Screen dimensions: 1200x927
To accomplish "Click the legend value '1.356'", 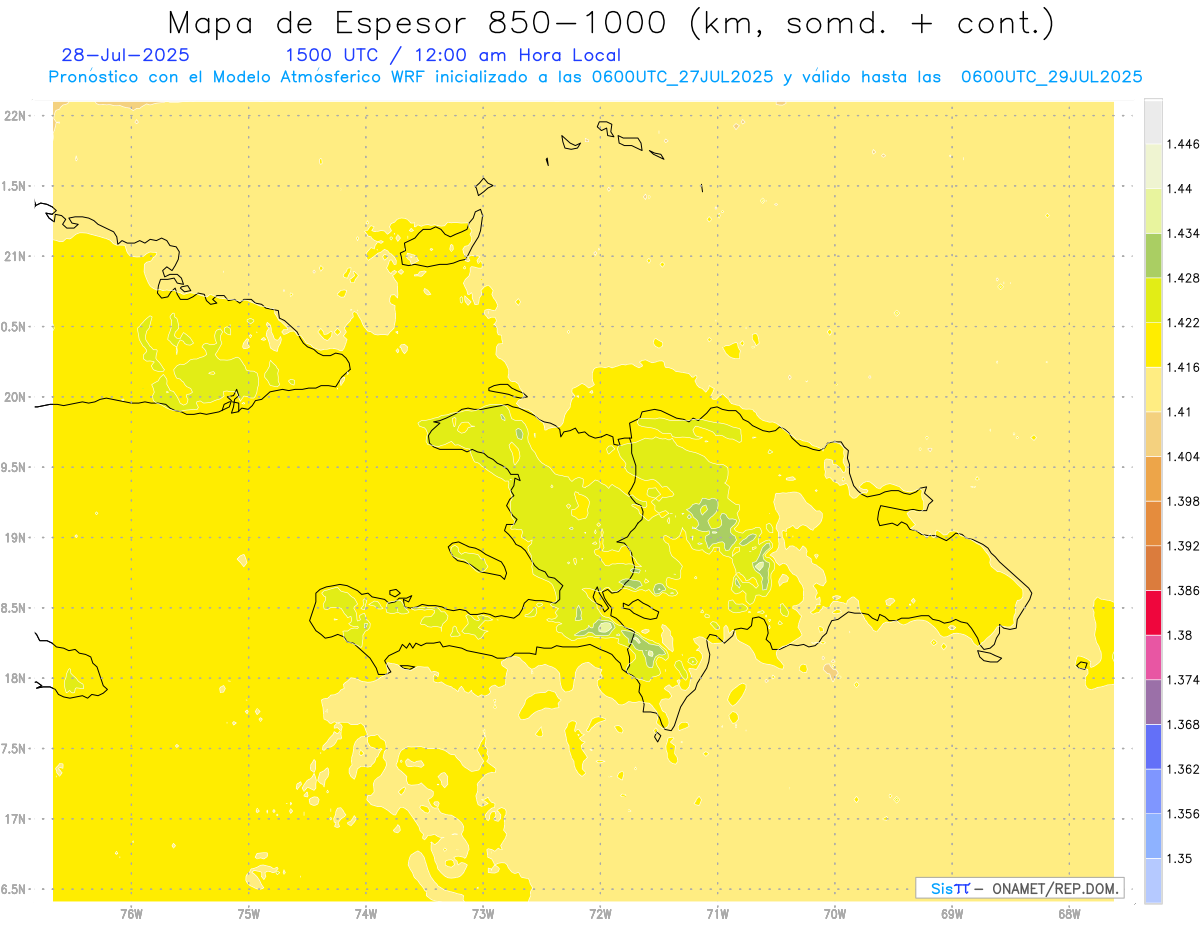I will [x=1183, y=814].
